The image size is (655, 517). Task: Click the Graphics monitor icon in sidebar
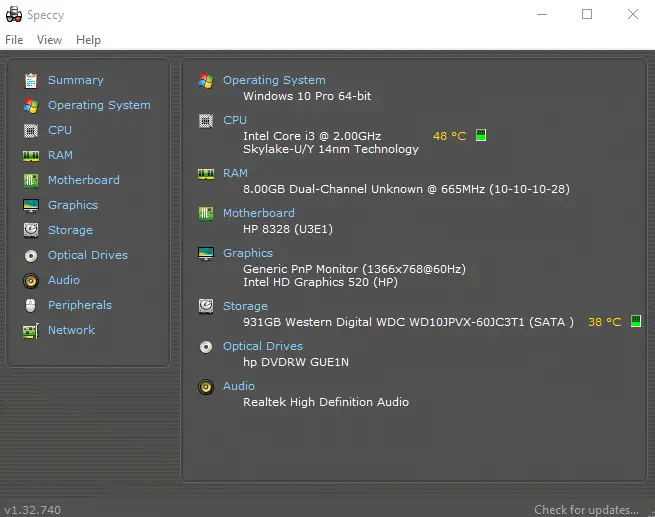point(31,205)
